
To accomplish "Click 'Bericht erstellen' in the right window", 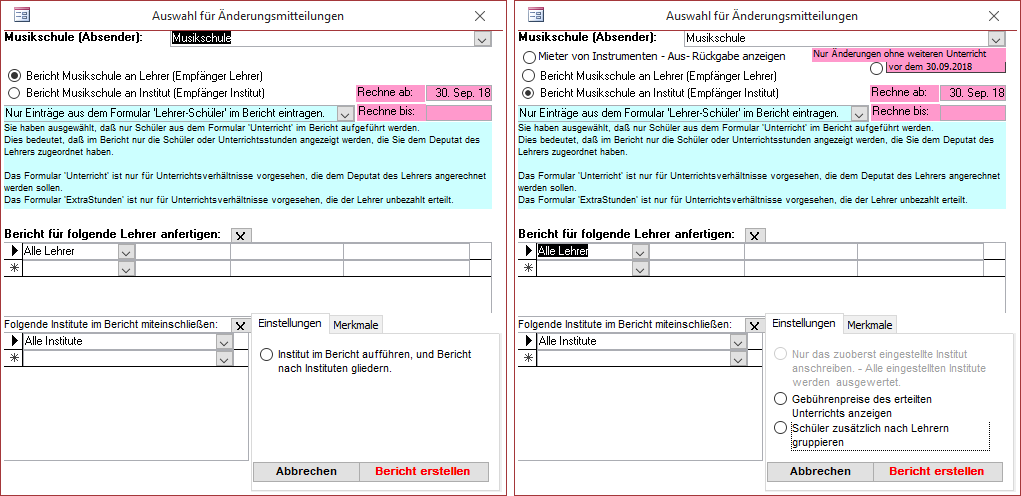I will pos(937,471).
